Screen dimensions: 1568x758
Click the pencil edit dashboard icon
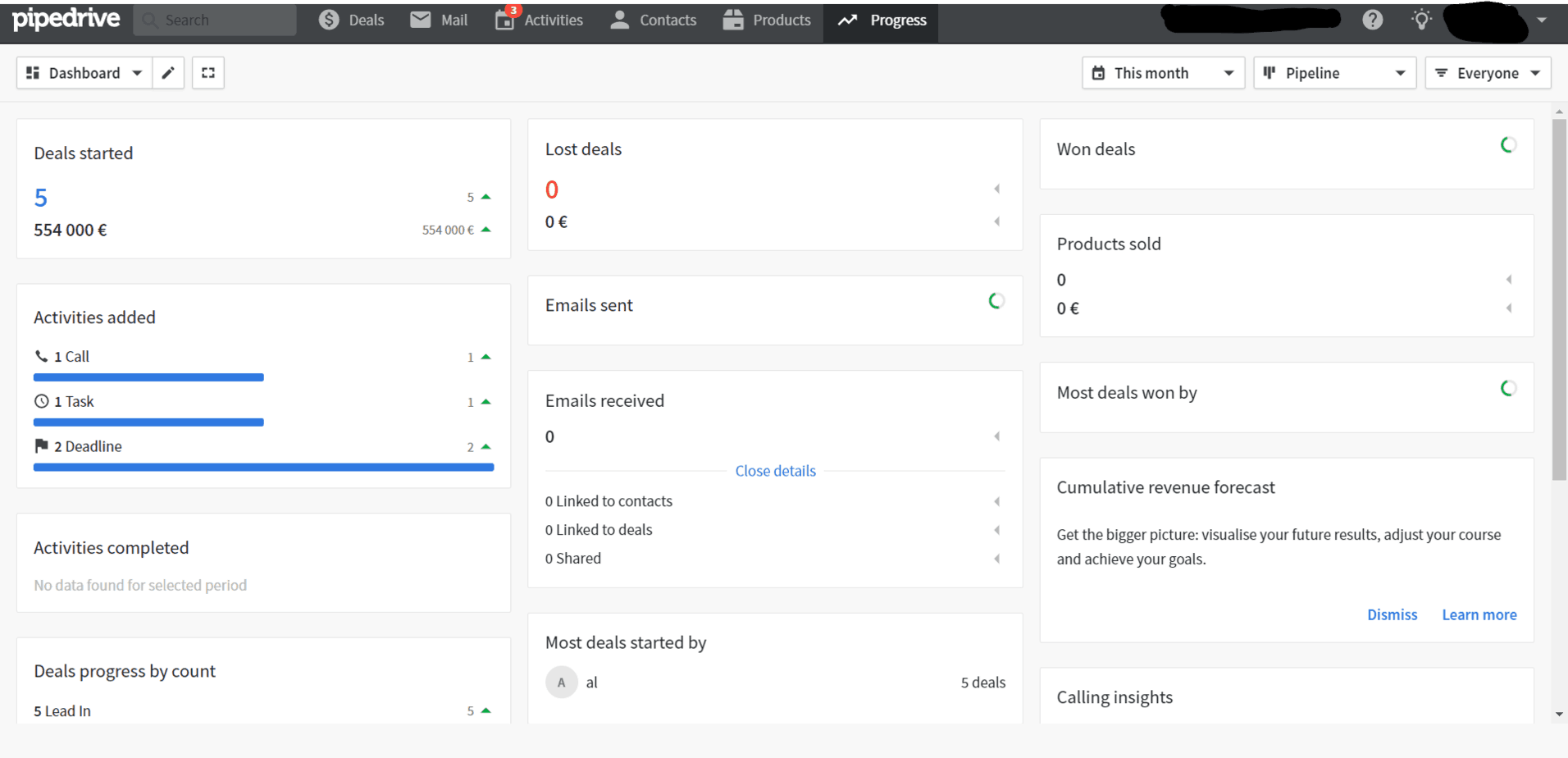click(168, 73)
